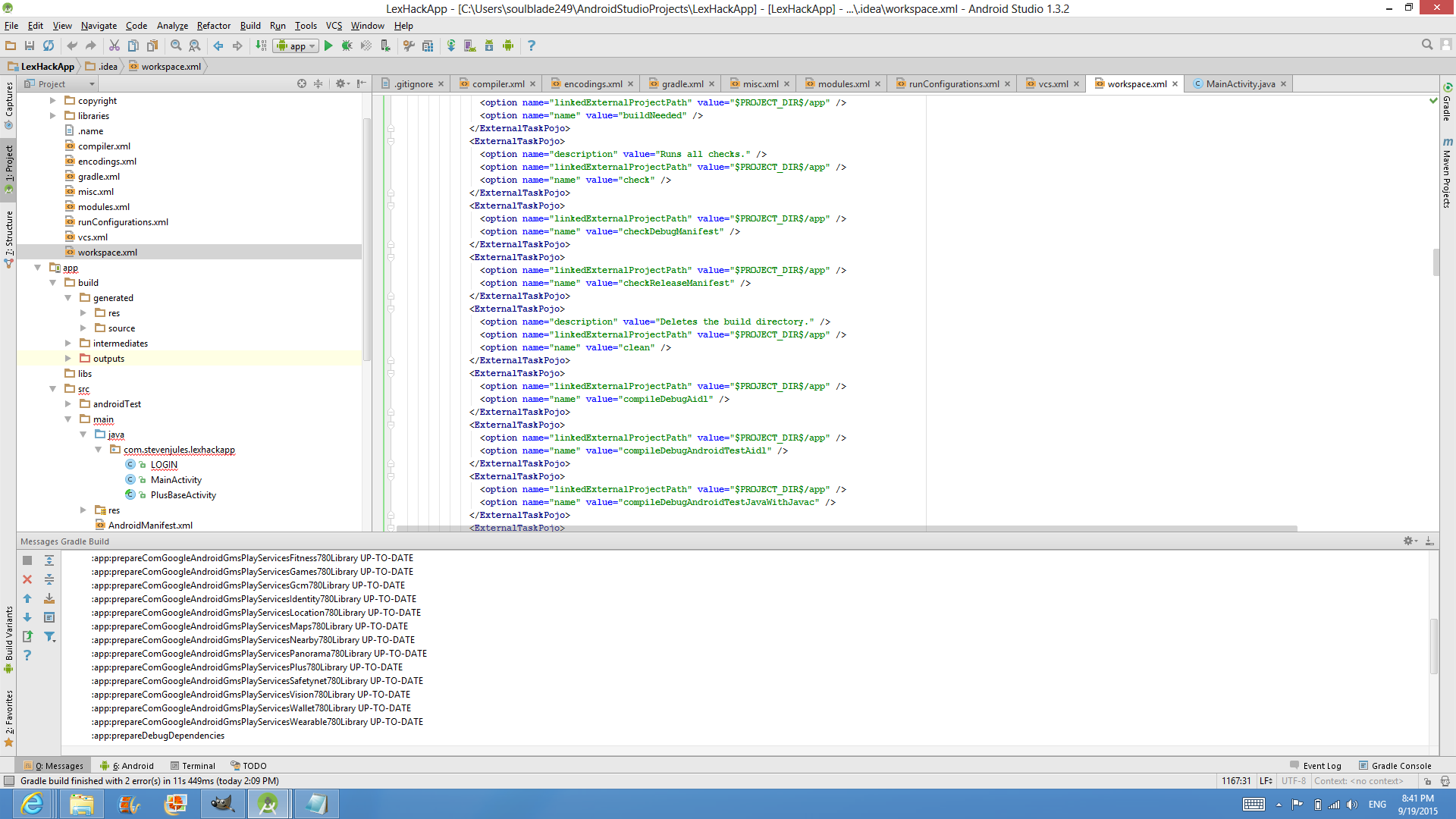Click the Save All floppy disk icon

click(30, 45)
